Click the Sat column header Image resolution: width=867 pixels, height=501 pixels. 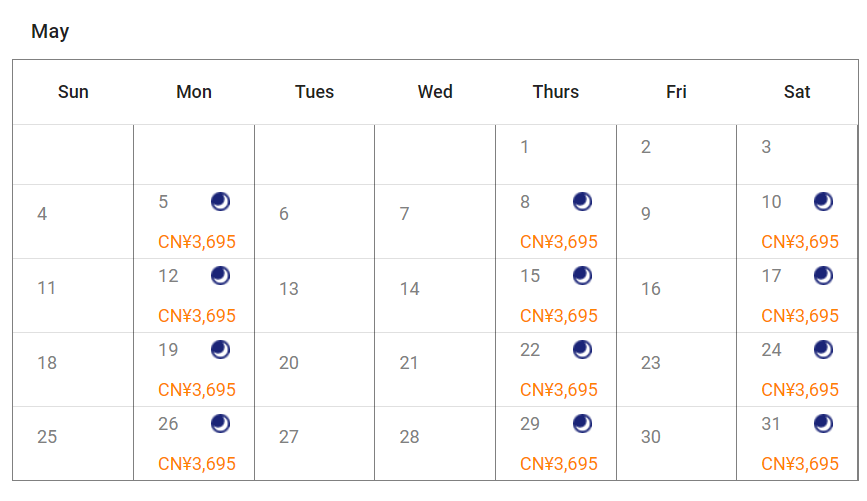797,92
